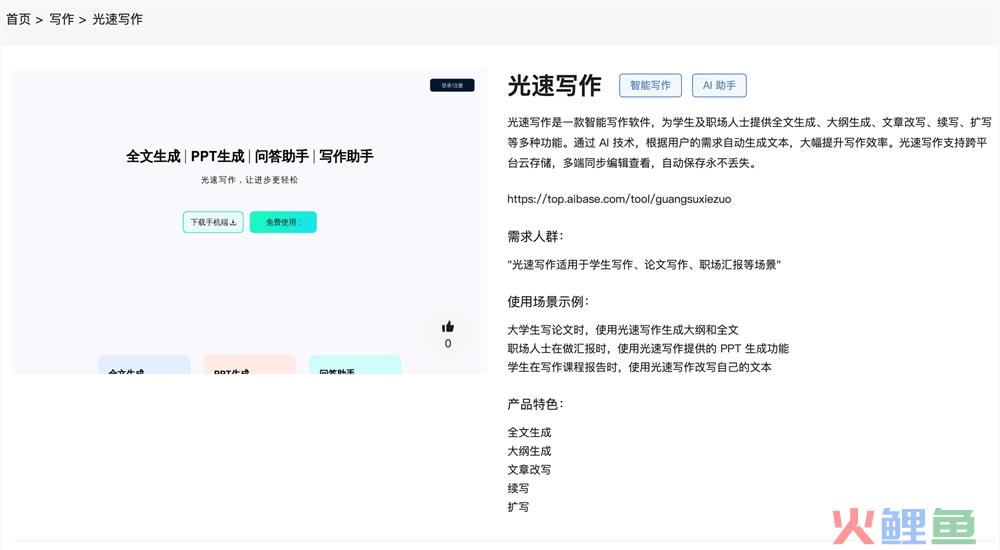Click 大纲生成 in the feature list
Image resolution: width=1000 pixels, height=550 pixels.
point(529,451)
